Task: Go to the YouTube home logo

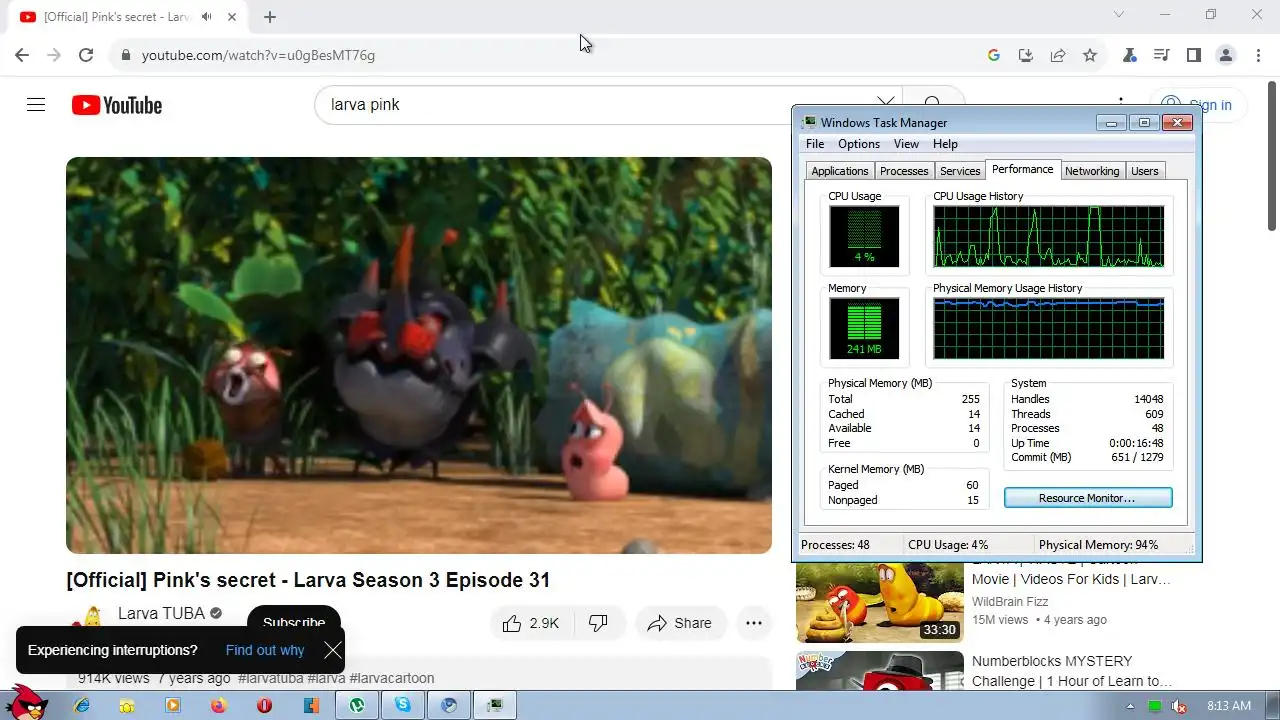Action: point(117,105)
